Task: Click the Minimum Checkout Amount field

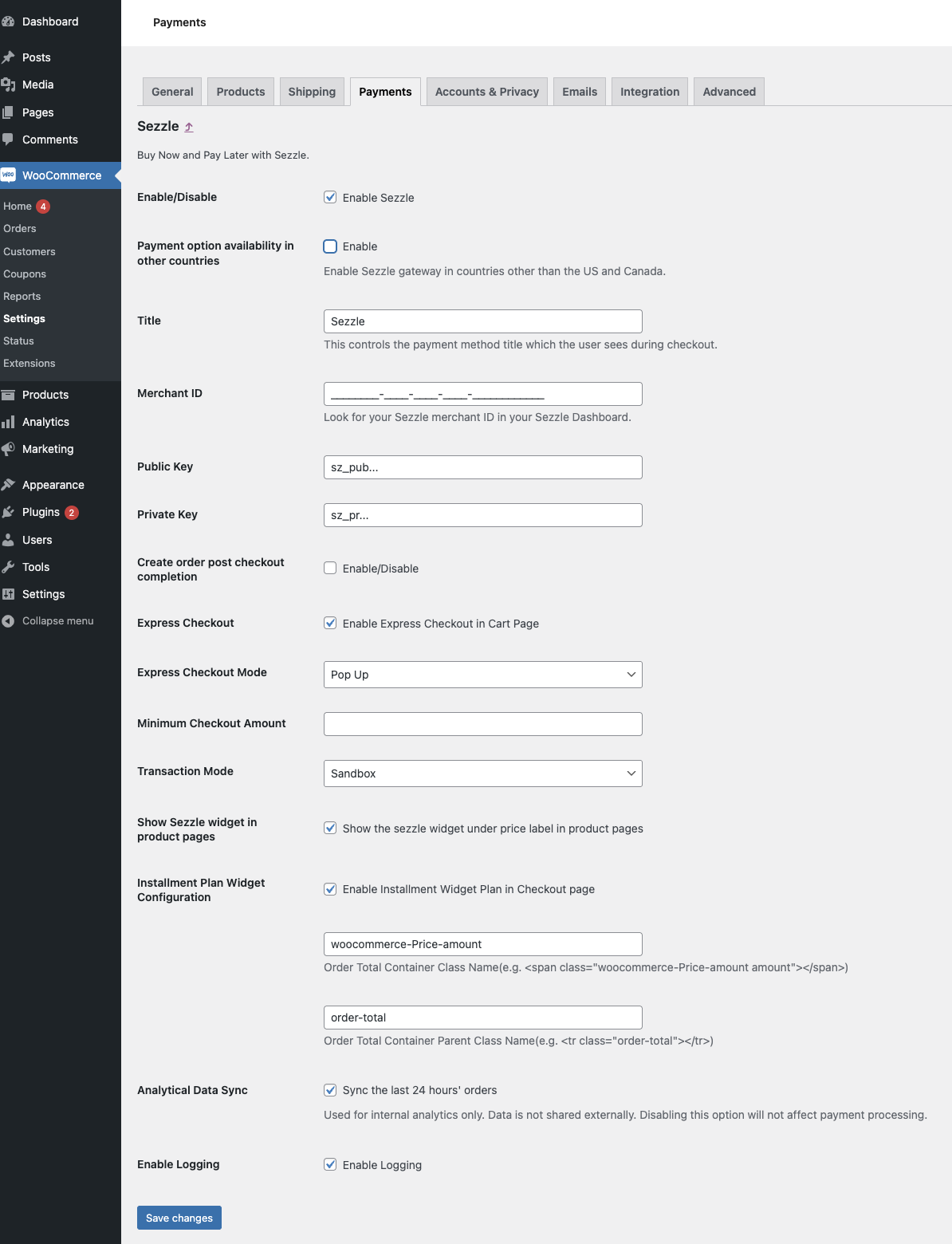Action: [483, 724]
